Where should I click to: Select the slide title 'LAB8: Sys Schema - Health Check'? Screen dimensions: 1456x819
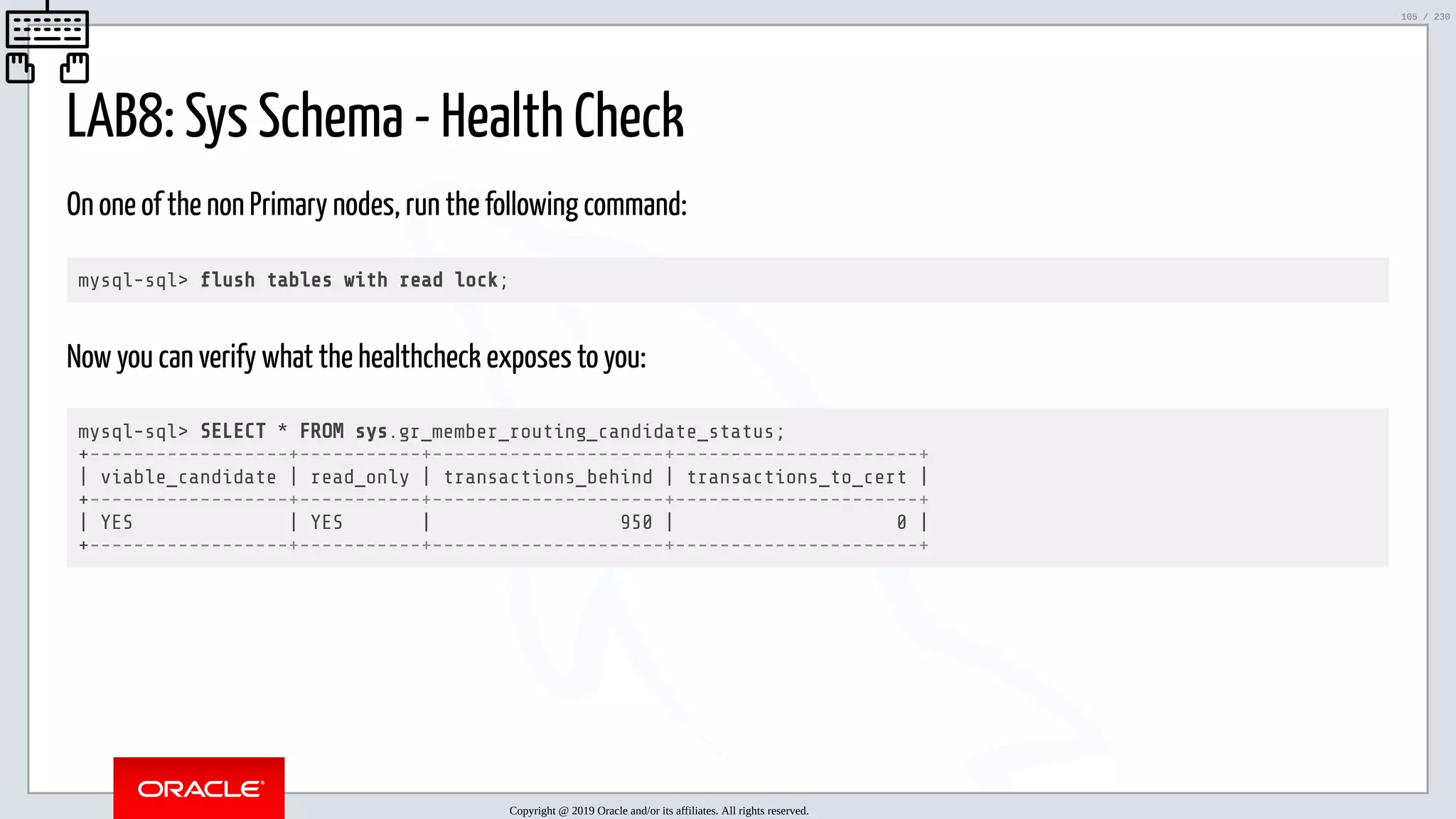[x=375, y=117]
